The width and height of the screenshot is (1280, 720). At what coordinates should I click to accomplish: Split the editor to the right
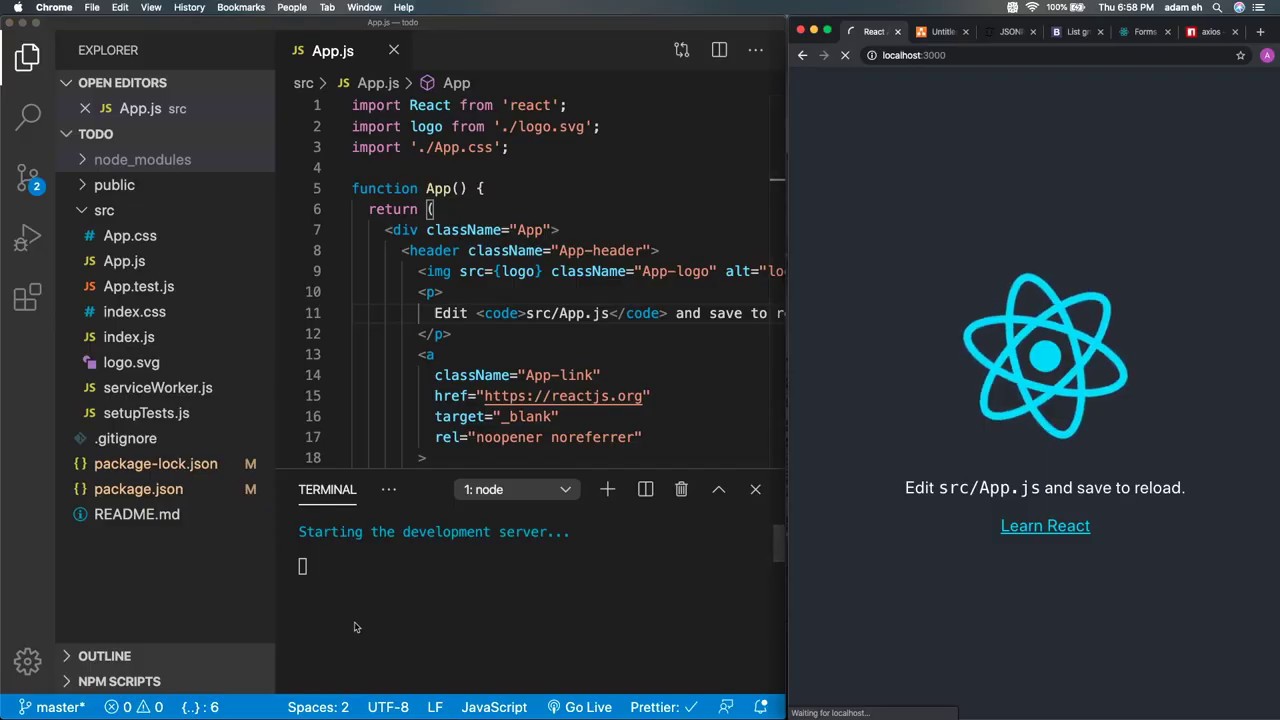pyautogui.click(x=719, y=50)
